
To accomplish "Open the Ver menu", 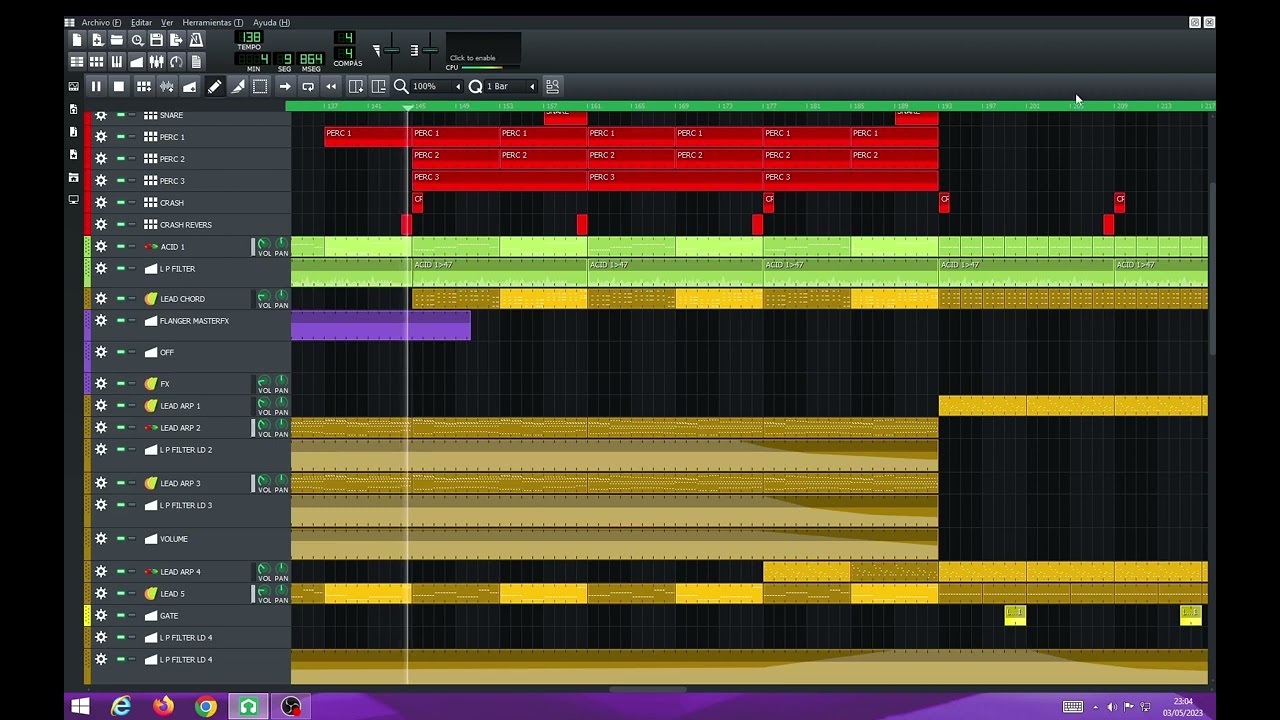I will pos(167,22).
